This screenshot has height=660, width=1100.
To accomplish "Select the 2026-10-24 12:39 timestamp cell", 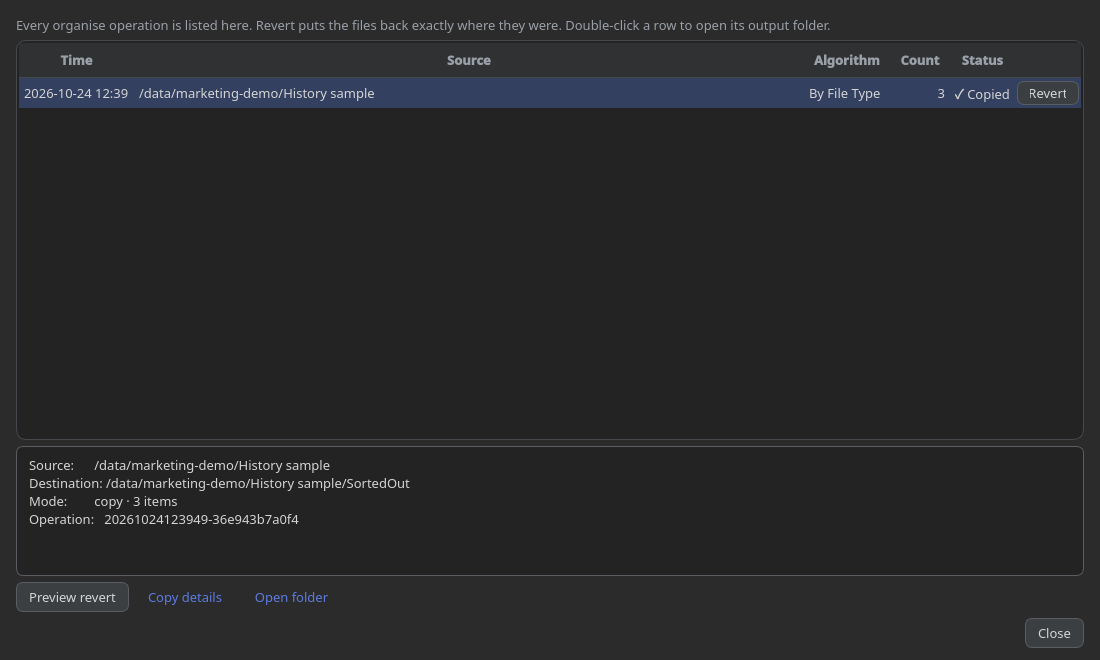I will tap(76, 93).
